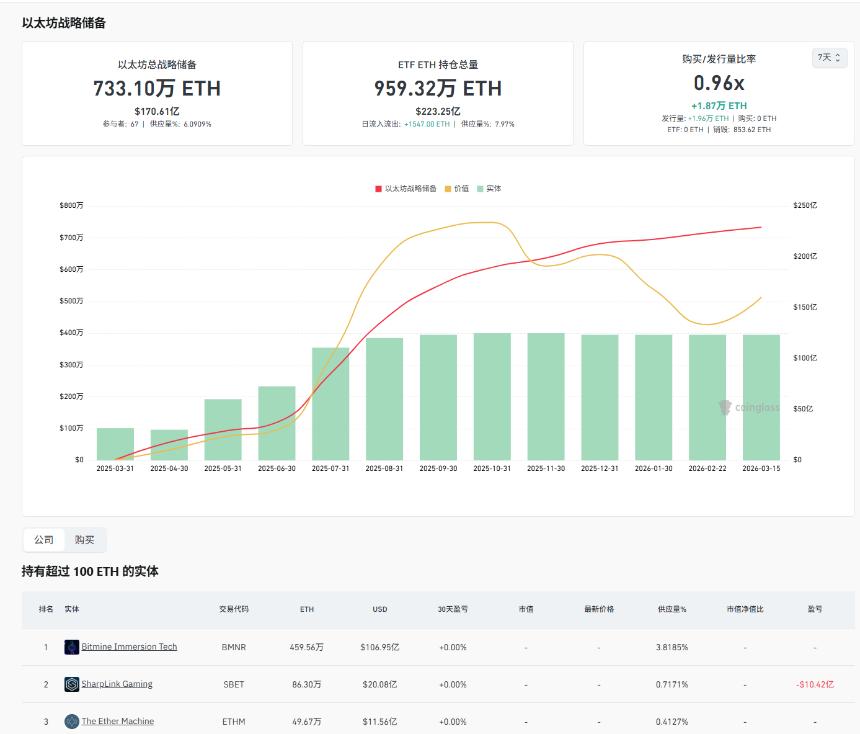This screenshot has width=860, height=734.
Task: Open the SharpLink Gaming link
Action: pyautogui.click(x=117, y=684)
